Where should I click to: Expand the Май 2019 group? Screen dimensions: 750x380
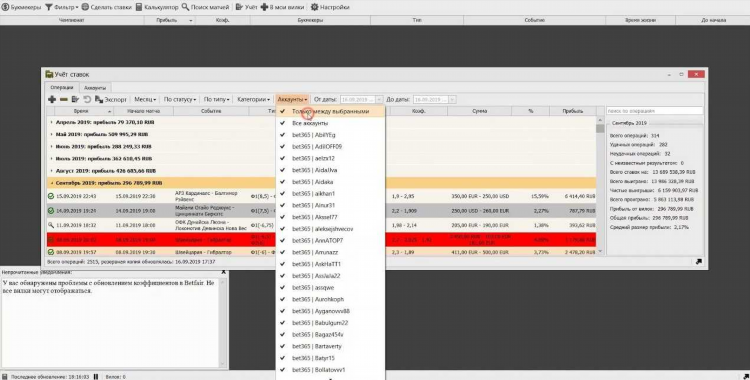52,134
